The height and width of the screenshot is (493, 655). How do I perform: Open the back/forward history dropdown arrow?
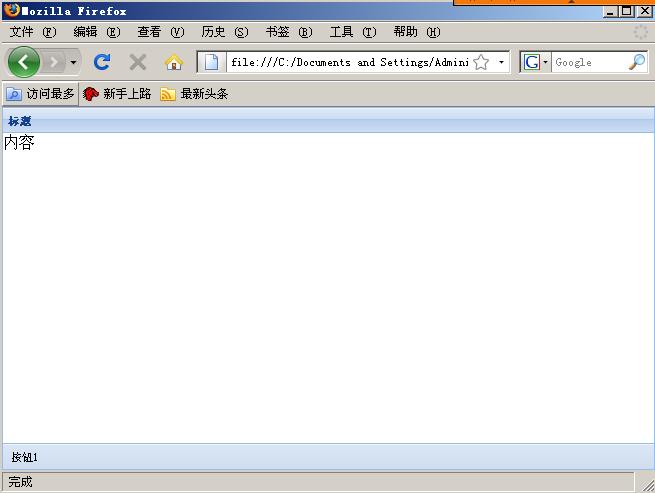tap(73, 63)
